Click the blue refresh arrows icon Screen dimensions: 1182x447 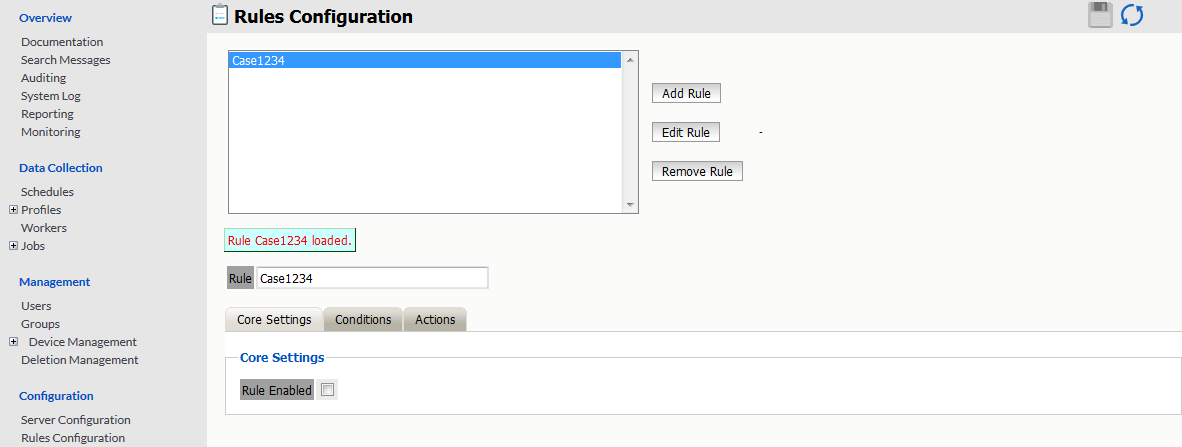[1132, 15]
